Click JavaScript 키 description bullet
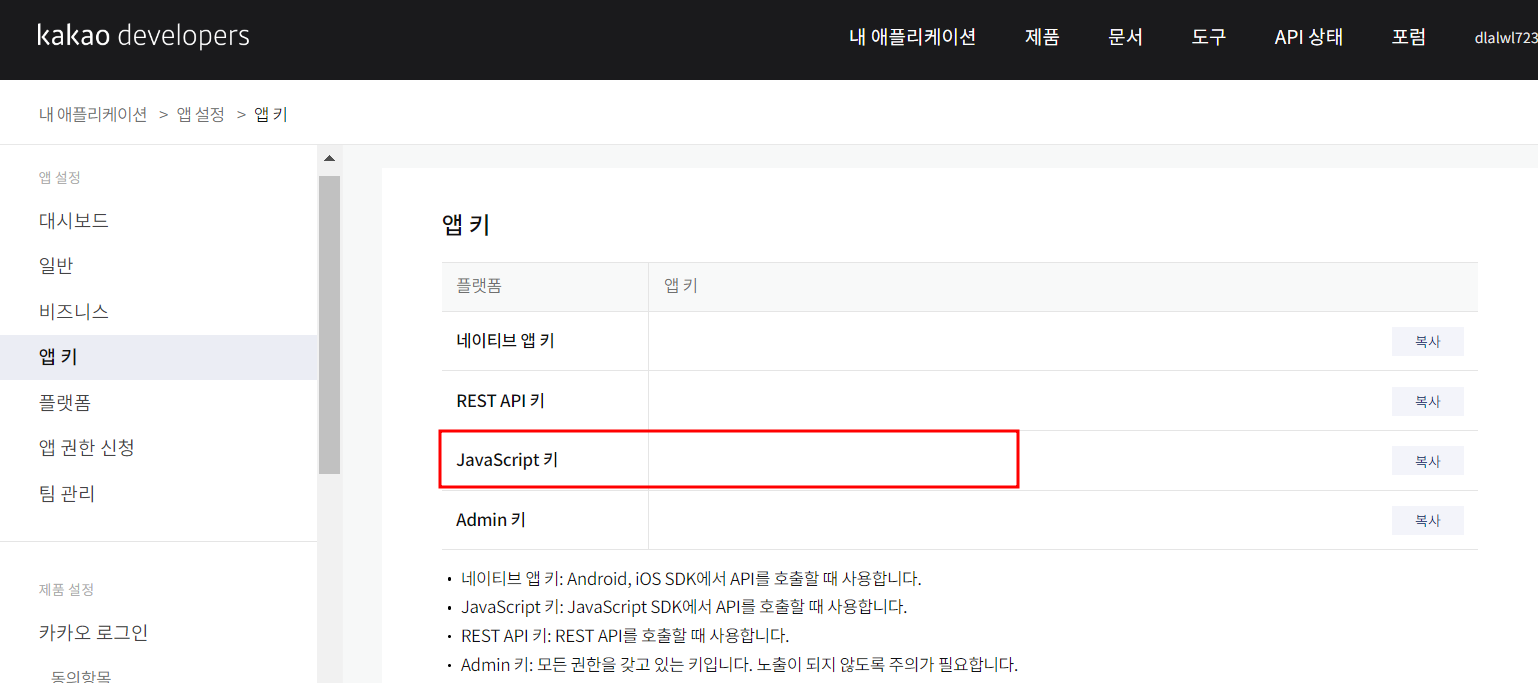The width and height of the screenshot is (1538, 683). point(684,606)
